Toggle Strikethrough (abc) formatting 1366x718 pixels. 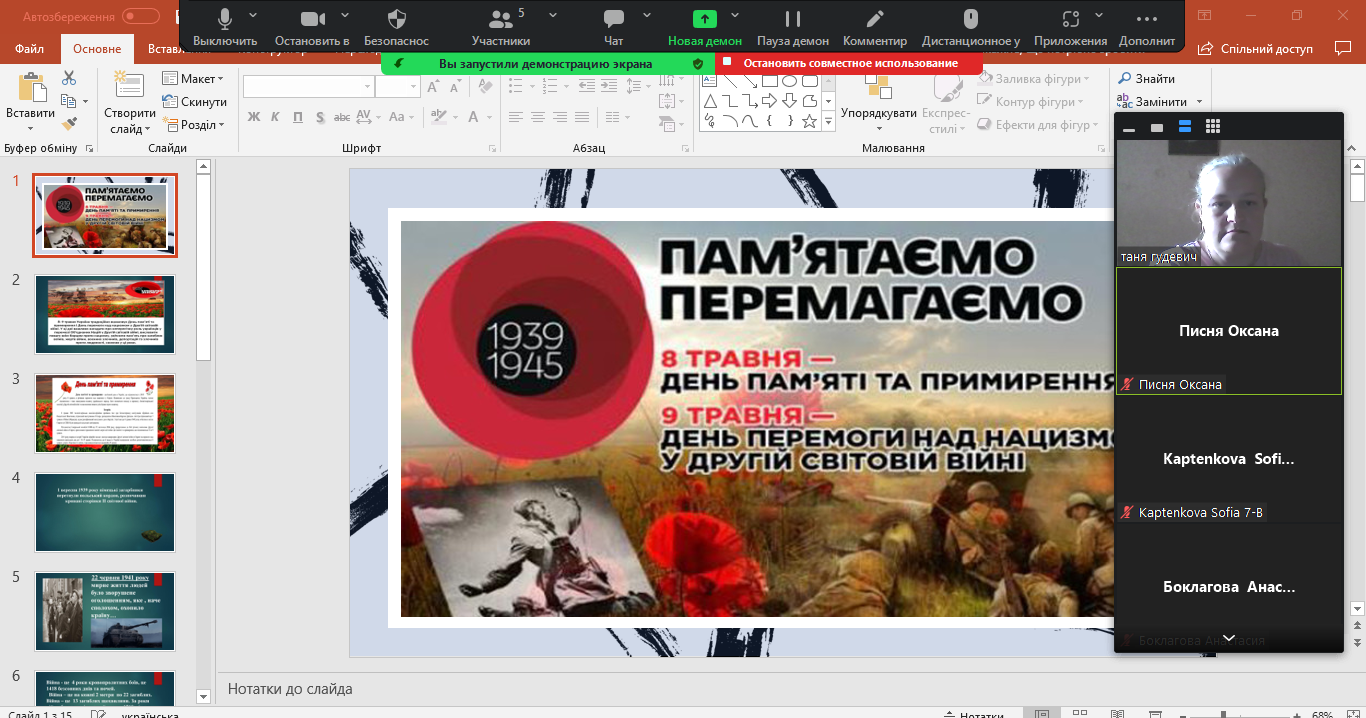point(343,117)
